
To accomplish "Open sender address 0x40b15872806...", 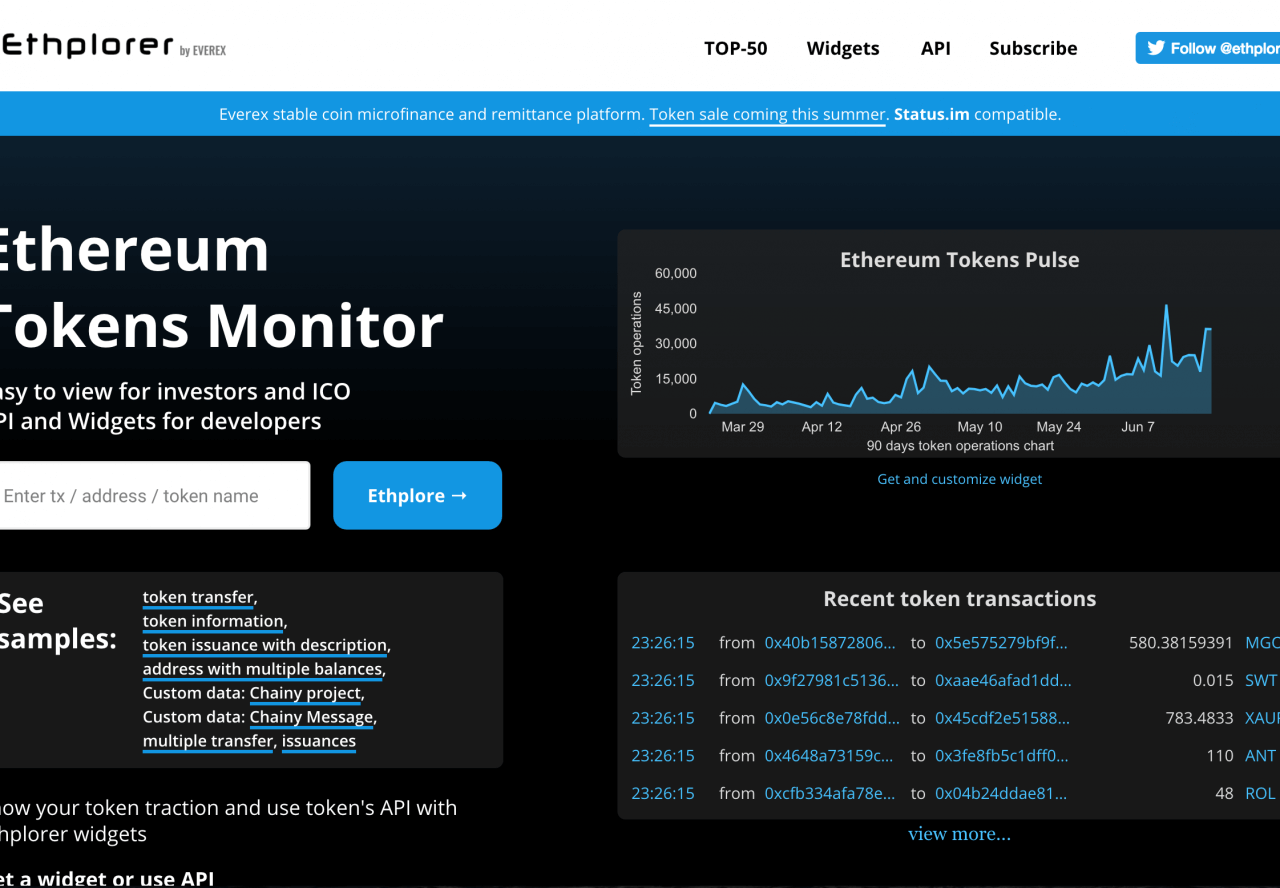I will (830, 642).
